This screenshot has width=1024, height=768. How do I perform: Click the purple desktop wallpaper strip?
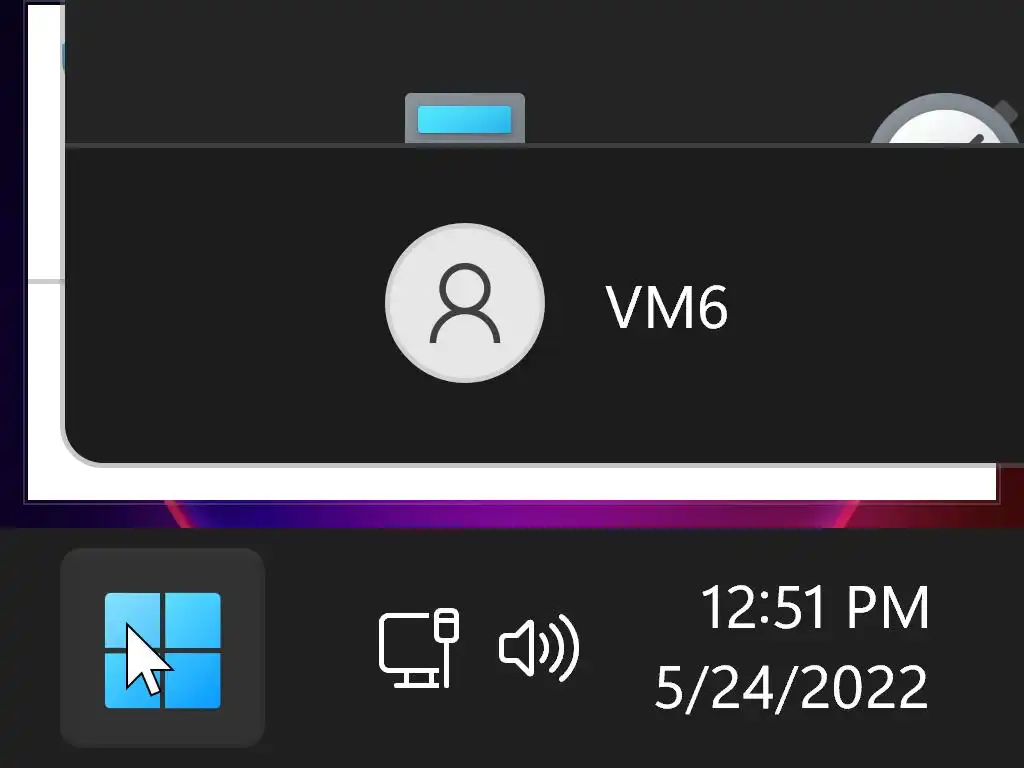(509, 514)
